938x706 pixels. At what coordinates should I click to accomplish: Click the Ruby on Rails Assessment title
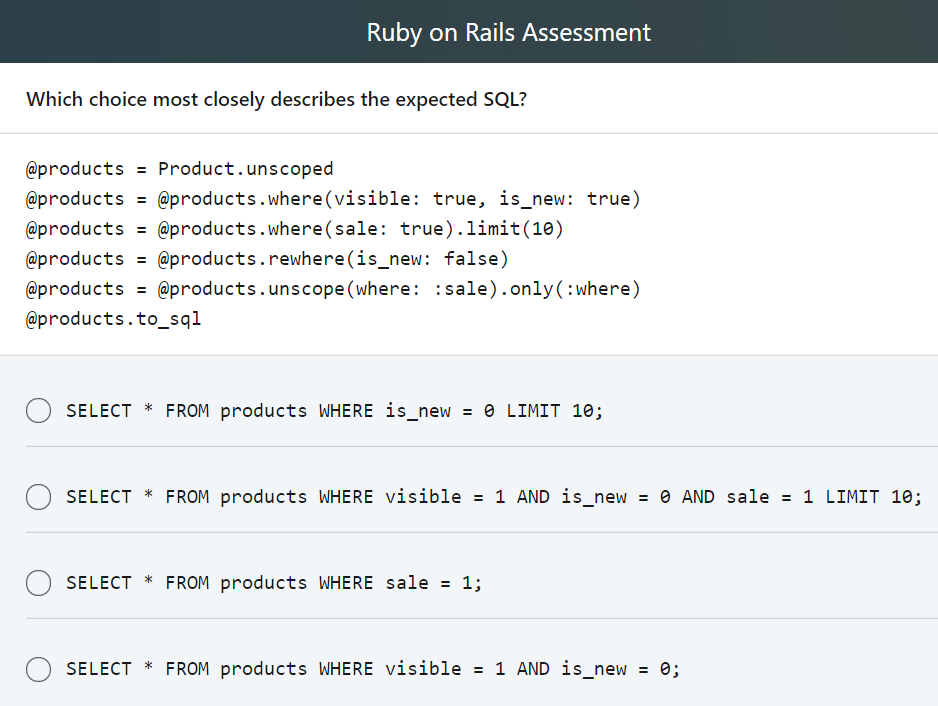(508, 31)
